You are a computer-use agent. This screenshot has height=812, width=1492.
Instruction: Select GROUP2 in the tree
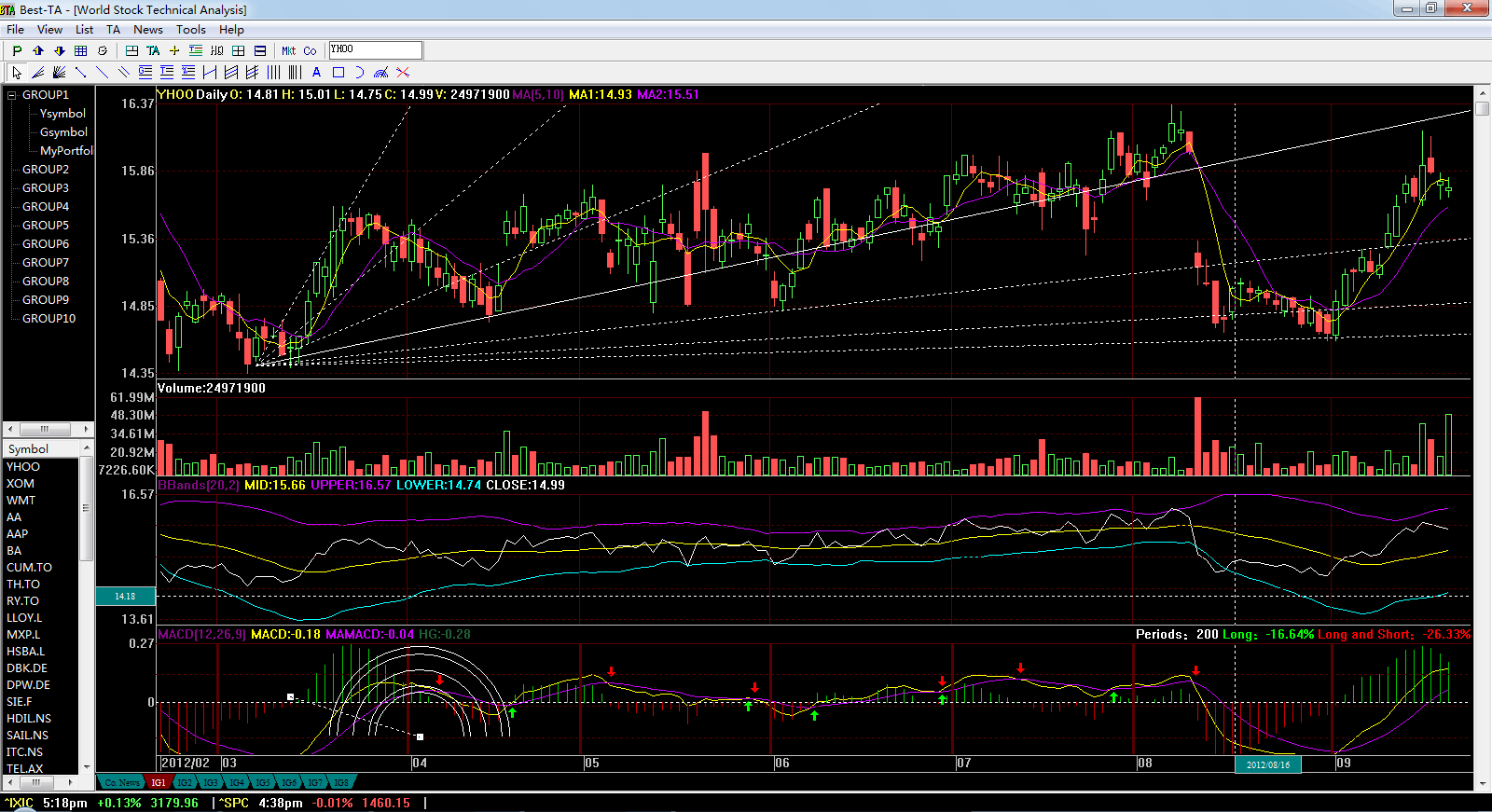[46, 170]
